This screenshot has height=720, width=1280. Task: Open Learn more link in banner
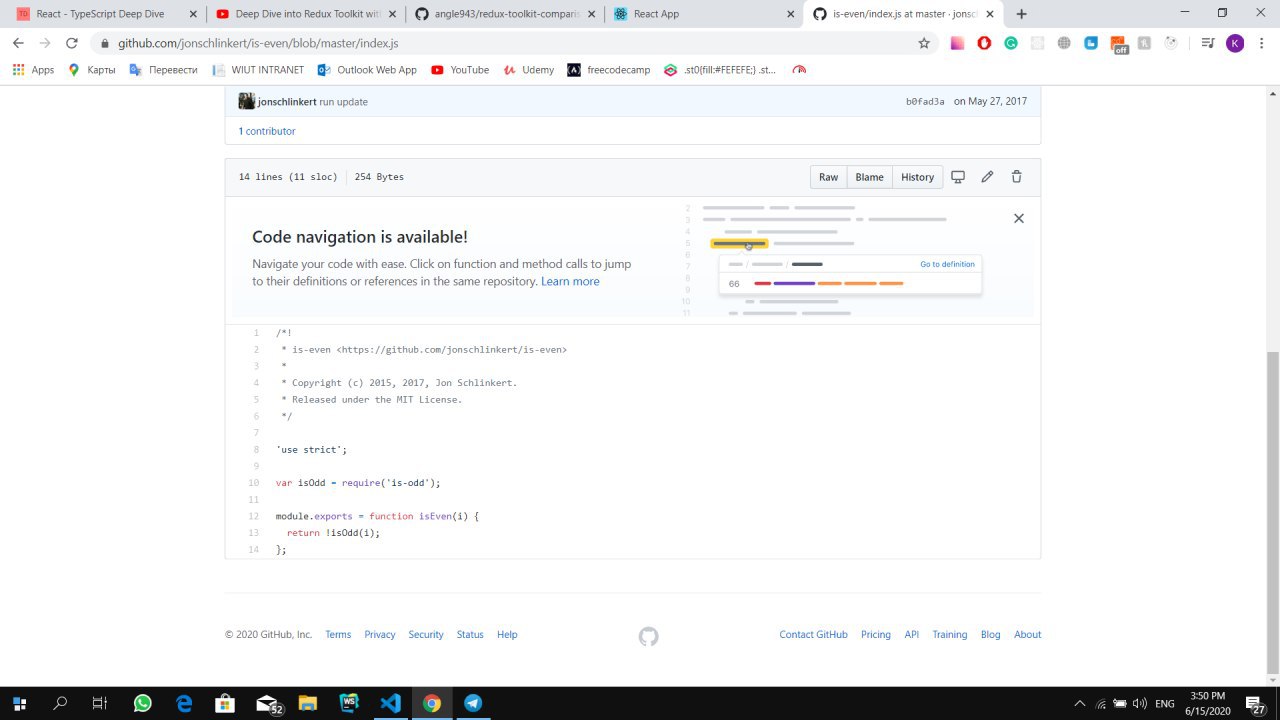570,281
